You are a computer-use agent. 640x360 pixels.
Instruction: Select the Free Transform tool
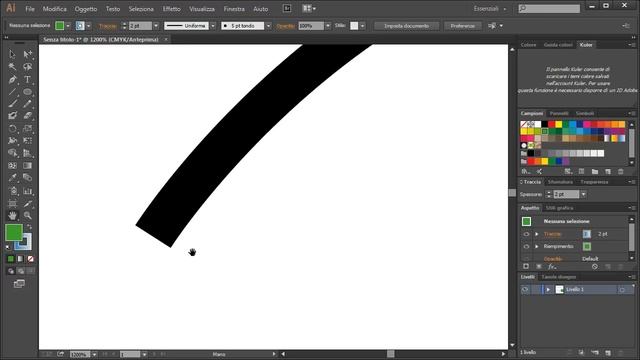click(x=27, y=141)
